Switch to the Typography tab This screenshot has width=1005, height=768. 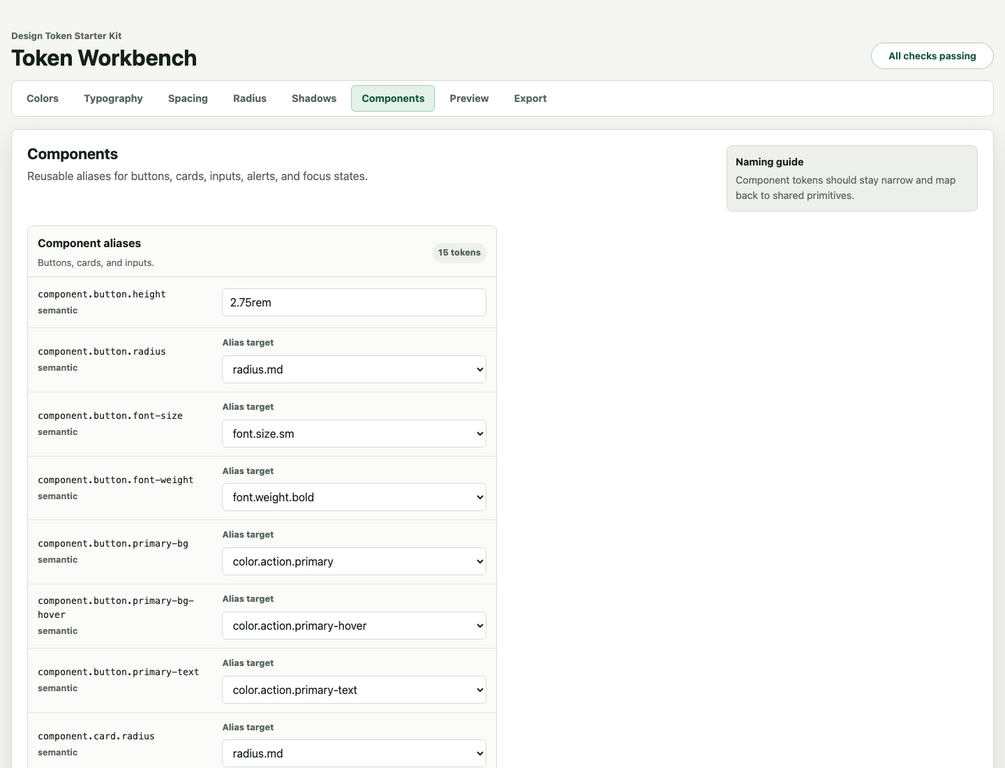(113, 99)
